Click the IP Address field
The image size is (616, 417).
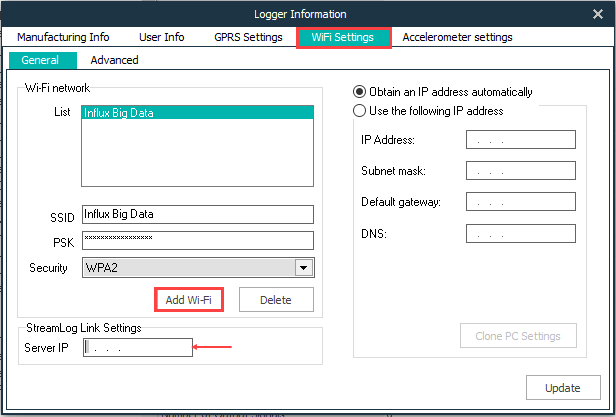point(520,140)
